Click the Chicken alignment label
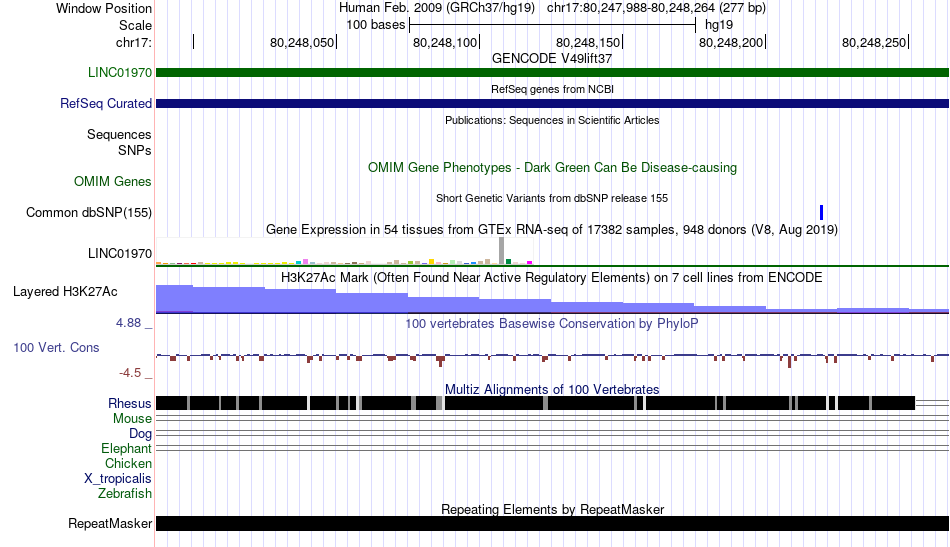Image resolution: width=950 pixels, height=547 pixels. (x=128, y=463)
